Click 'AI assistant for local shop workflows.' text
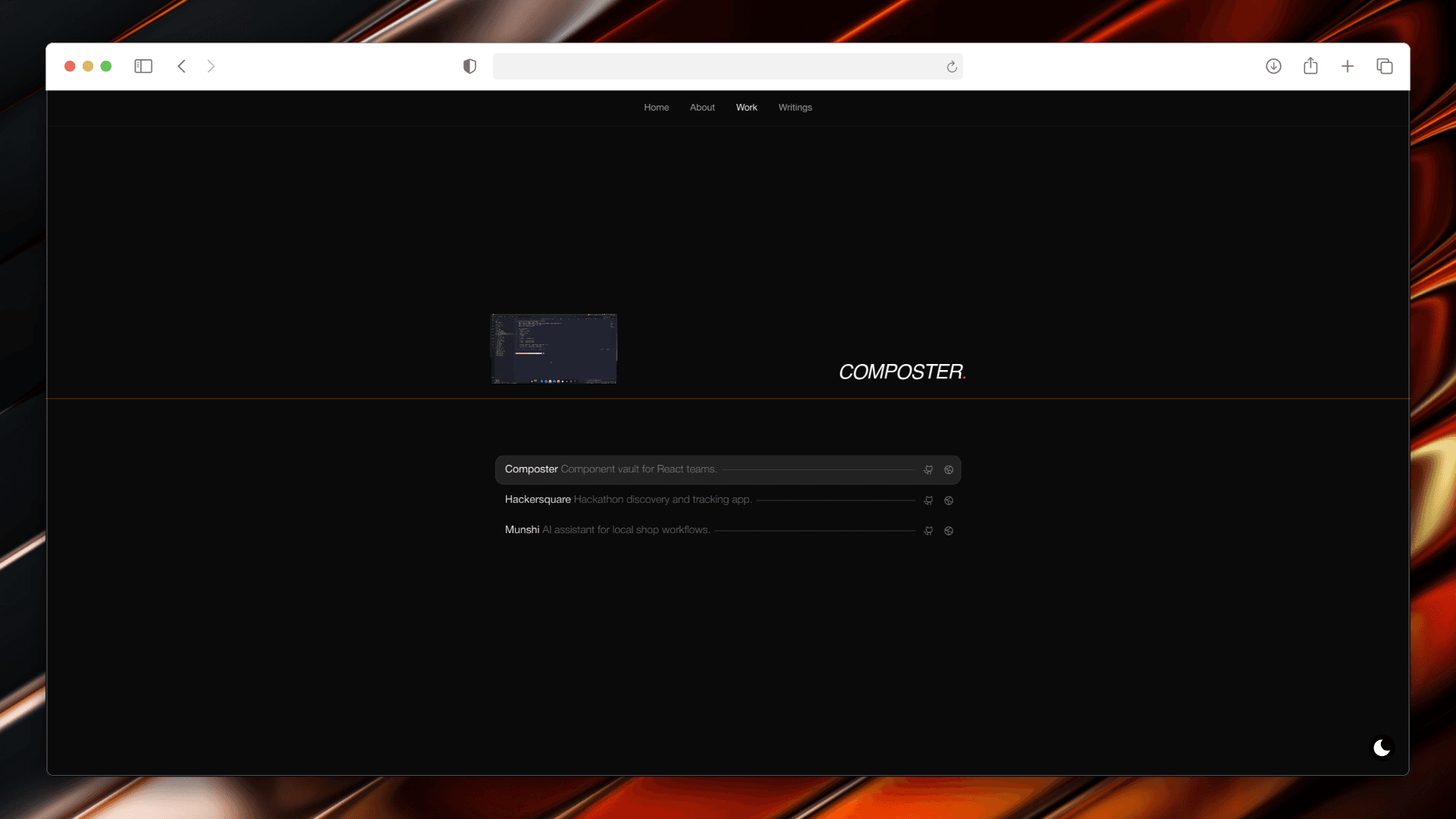 [626, 530]
